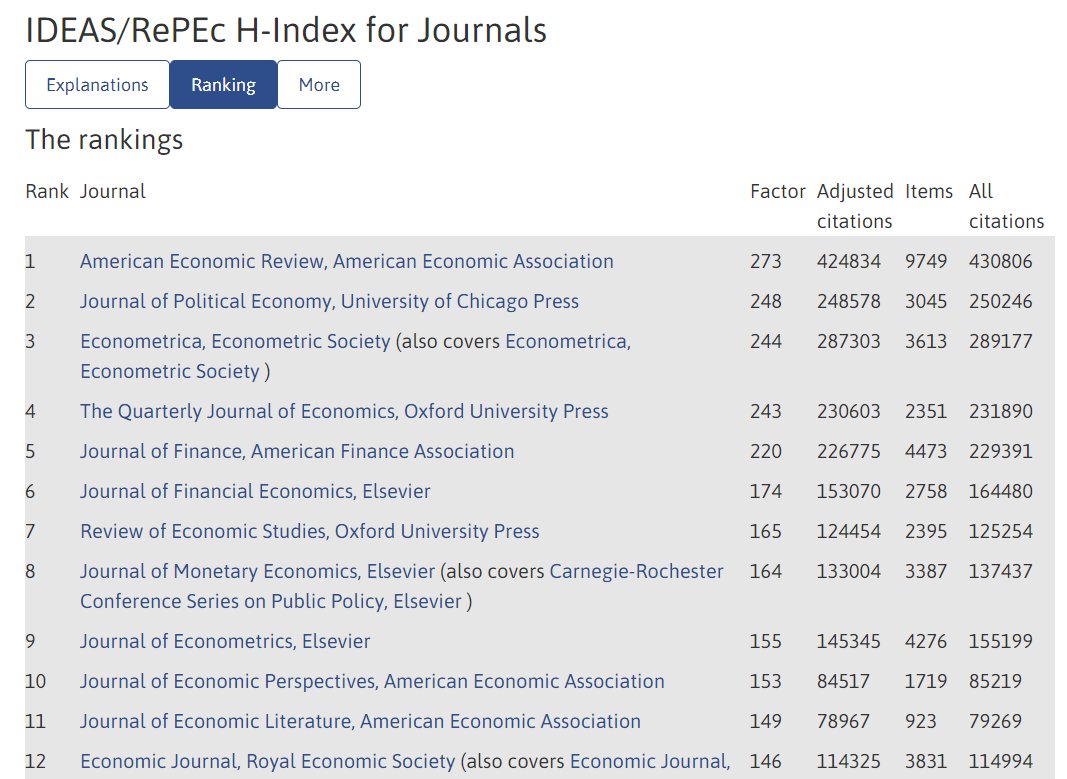This screenshot has height=779, width=1067.
Task: Click the Items column header
Action: (929, 192)
